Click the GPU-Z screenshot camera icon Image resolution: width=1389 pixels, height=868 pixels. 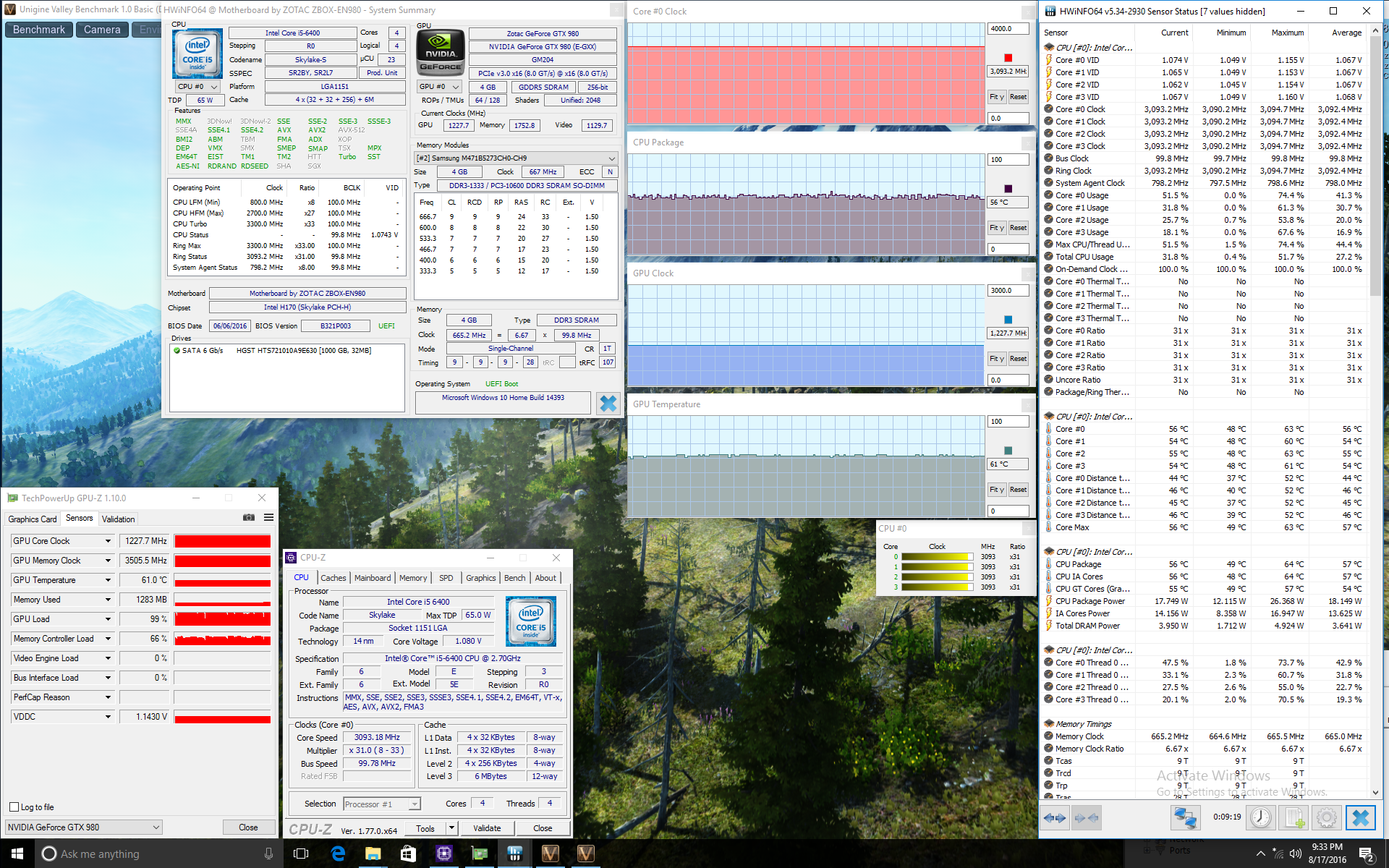249,517
